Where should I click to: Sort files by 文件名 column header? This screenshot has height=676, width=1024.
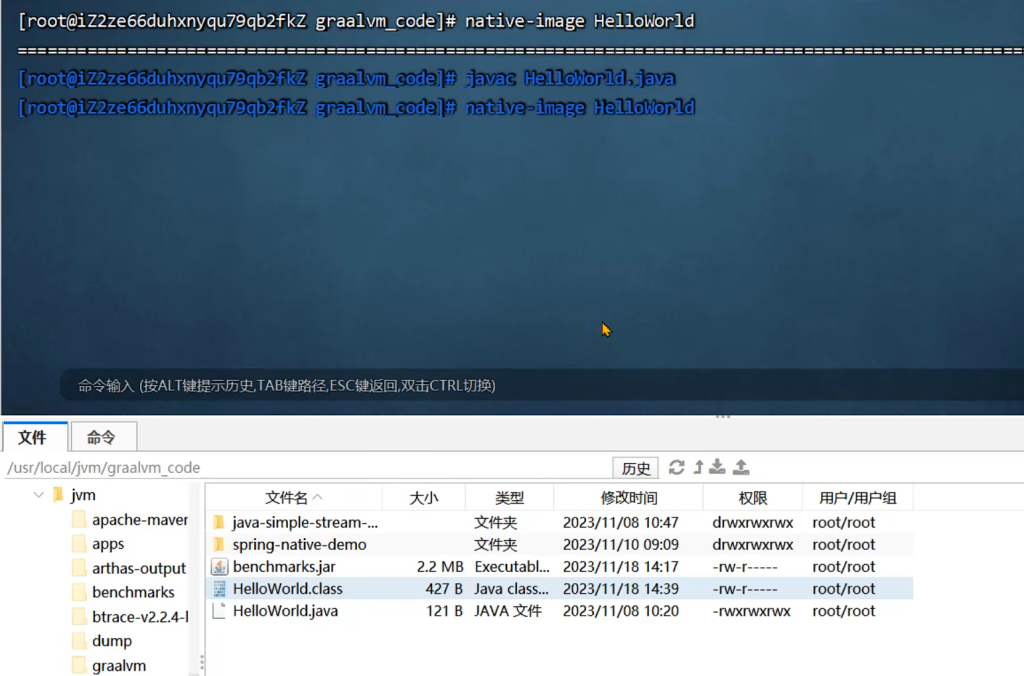click(x=293, y=498)
